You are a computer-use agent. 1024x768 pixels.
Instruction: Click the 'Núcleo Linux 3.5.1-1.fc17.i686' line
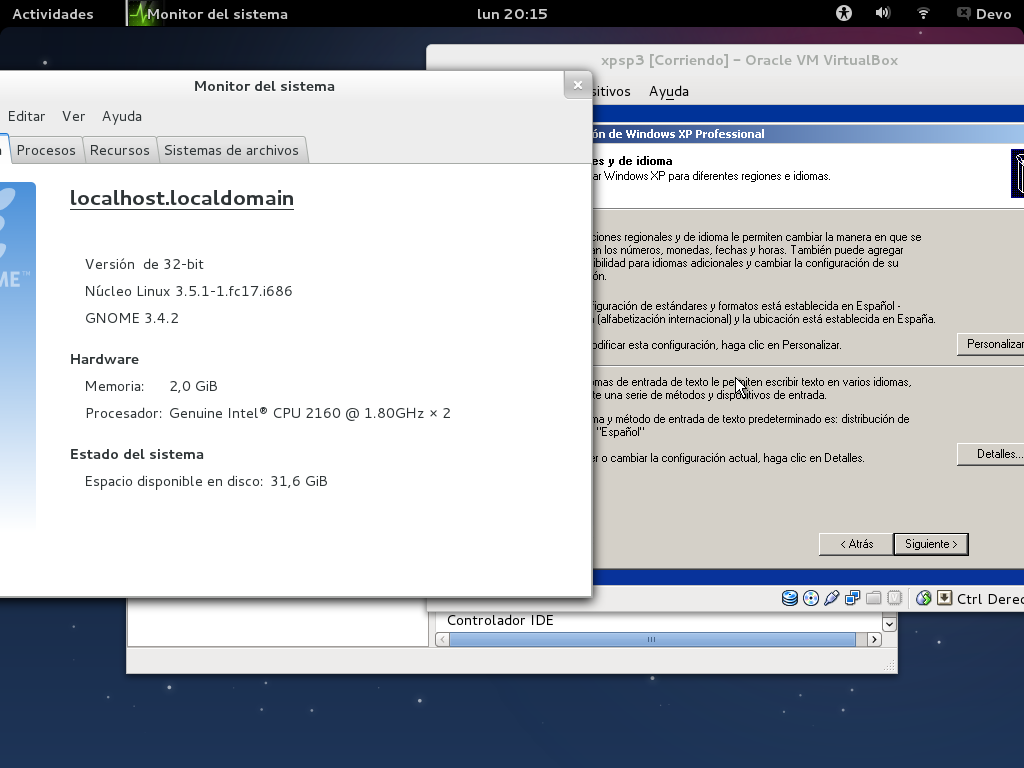pyautogui.click(x=189, y=291)
